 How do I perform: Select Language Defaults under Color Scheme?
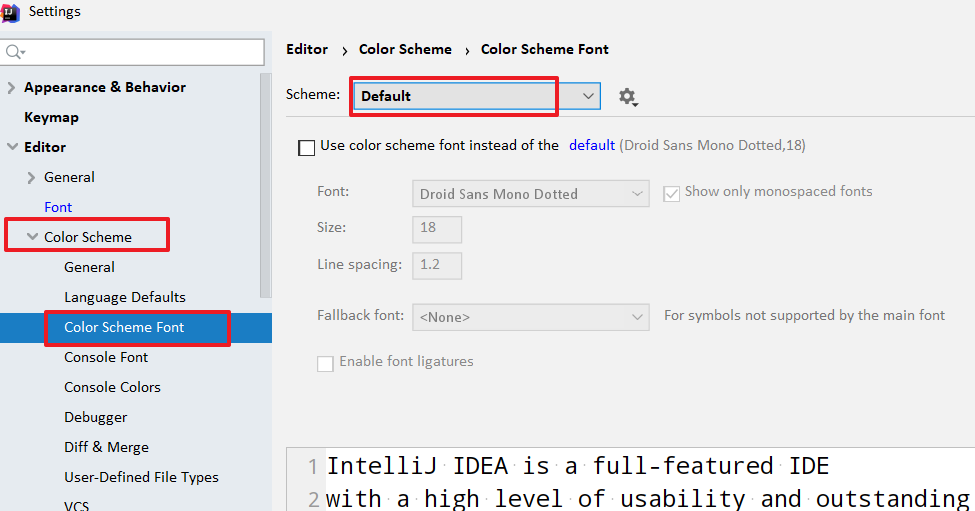(x=125, y=297)
